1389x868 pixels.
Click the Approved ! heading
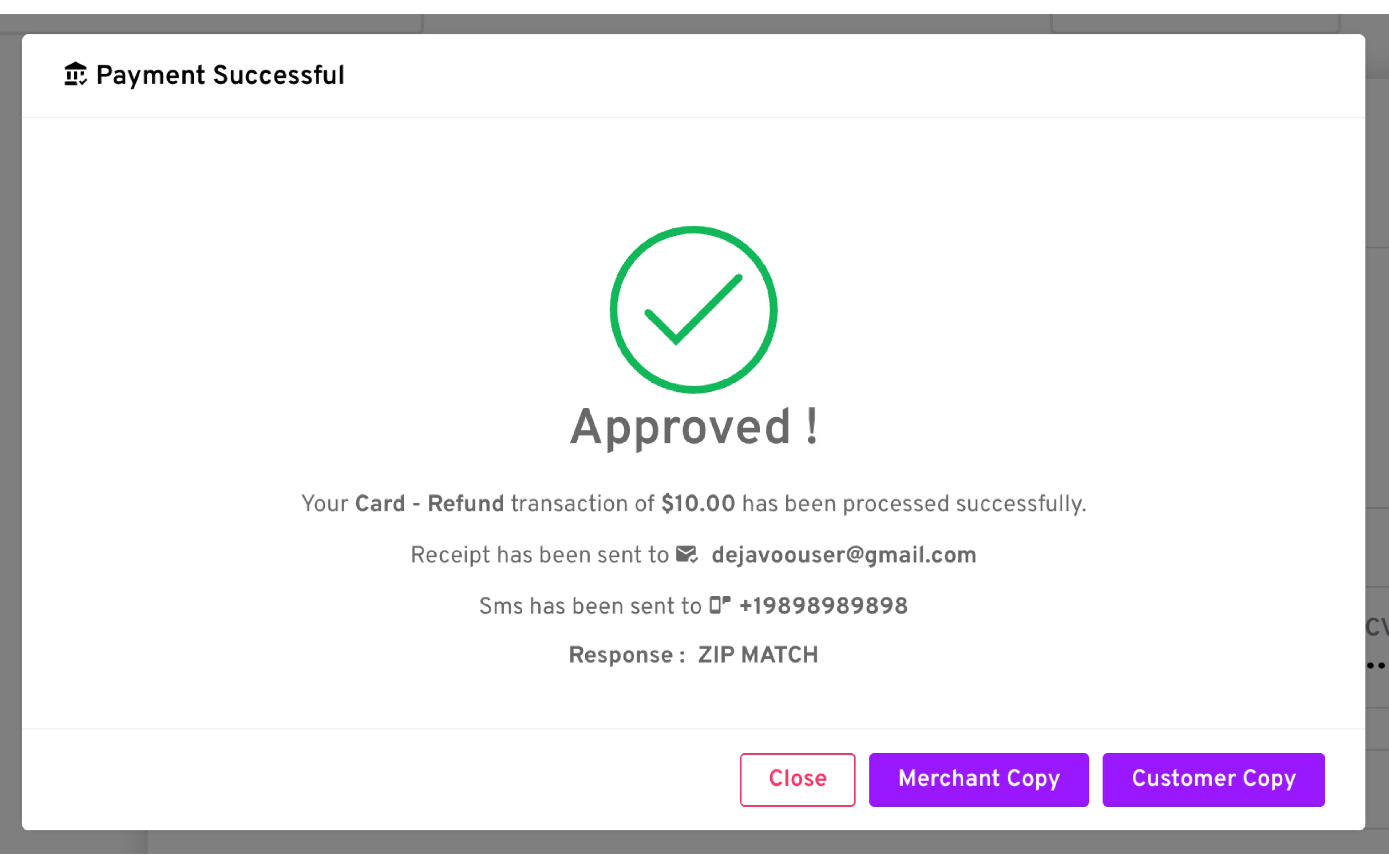(693, 427)
